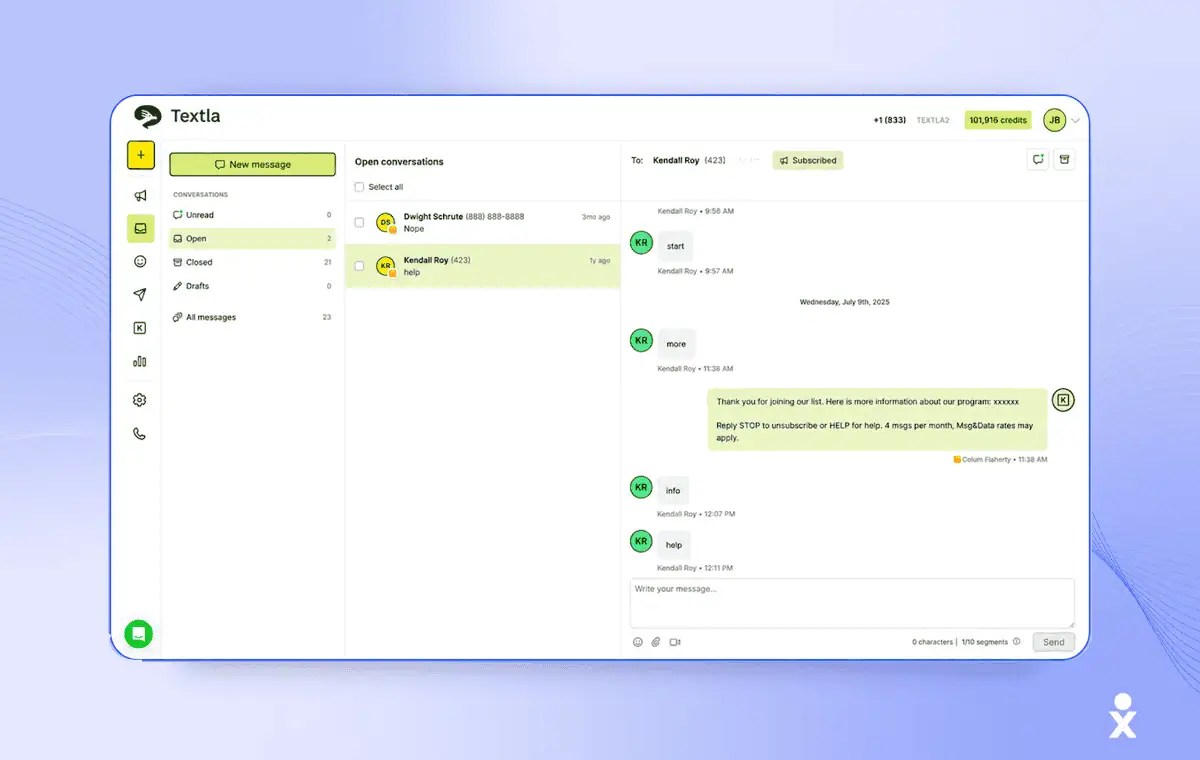Click the yellow plus create button

click(x=140, y=155)
